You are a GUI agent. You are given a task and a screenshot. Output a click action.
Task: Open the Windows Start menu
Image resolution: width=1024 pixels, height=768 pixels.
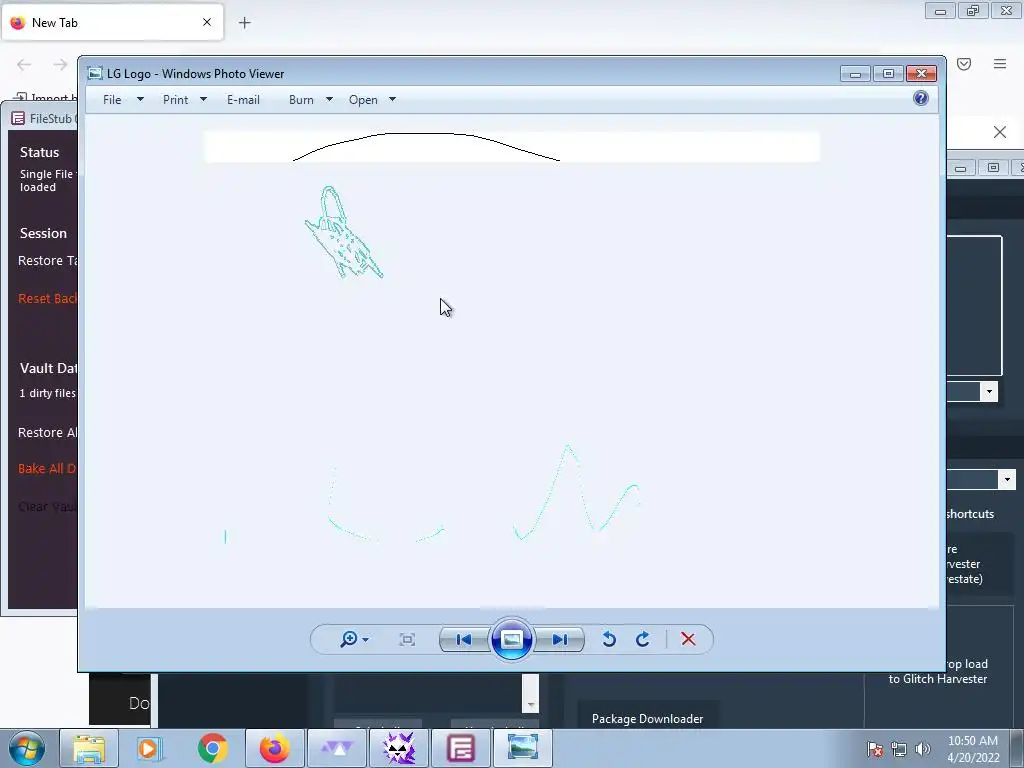pyautogui.click(x=27, y=748)
